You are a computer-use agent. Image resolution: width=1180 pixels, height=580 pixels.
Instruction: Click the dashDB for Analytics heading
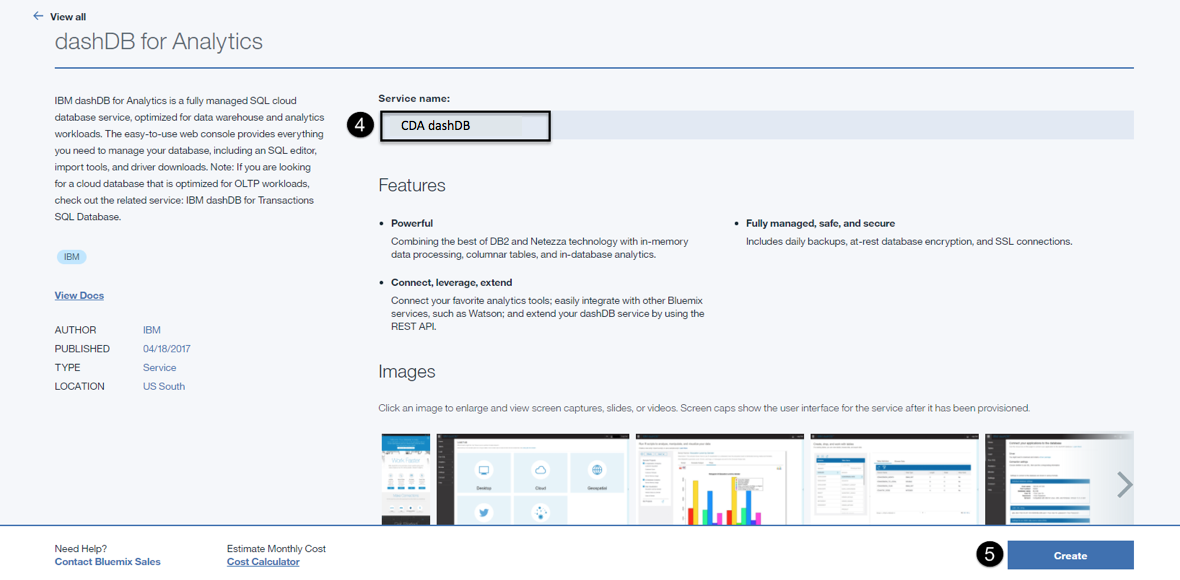pyautogui.click(x=159, y=41)
